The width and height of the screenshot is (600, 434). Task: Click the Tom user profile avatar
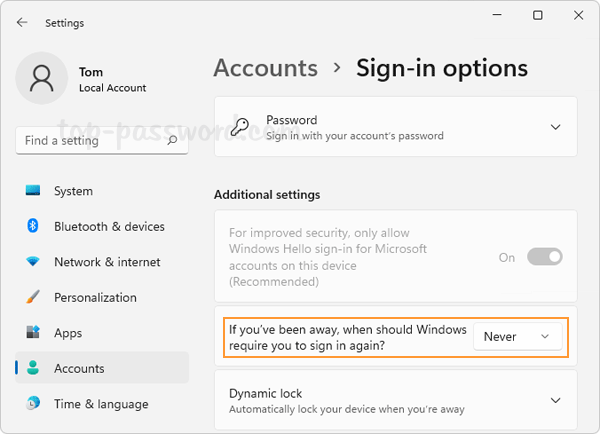[42, 80]
